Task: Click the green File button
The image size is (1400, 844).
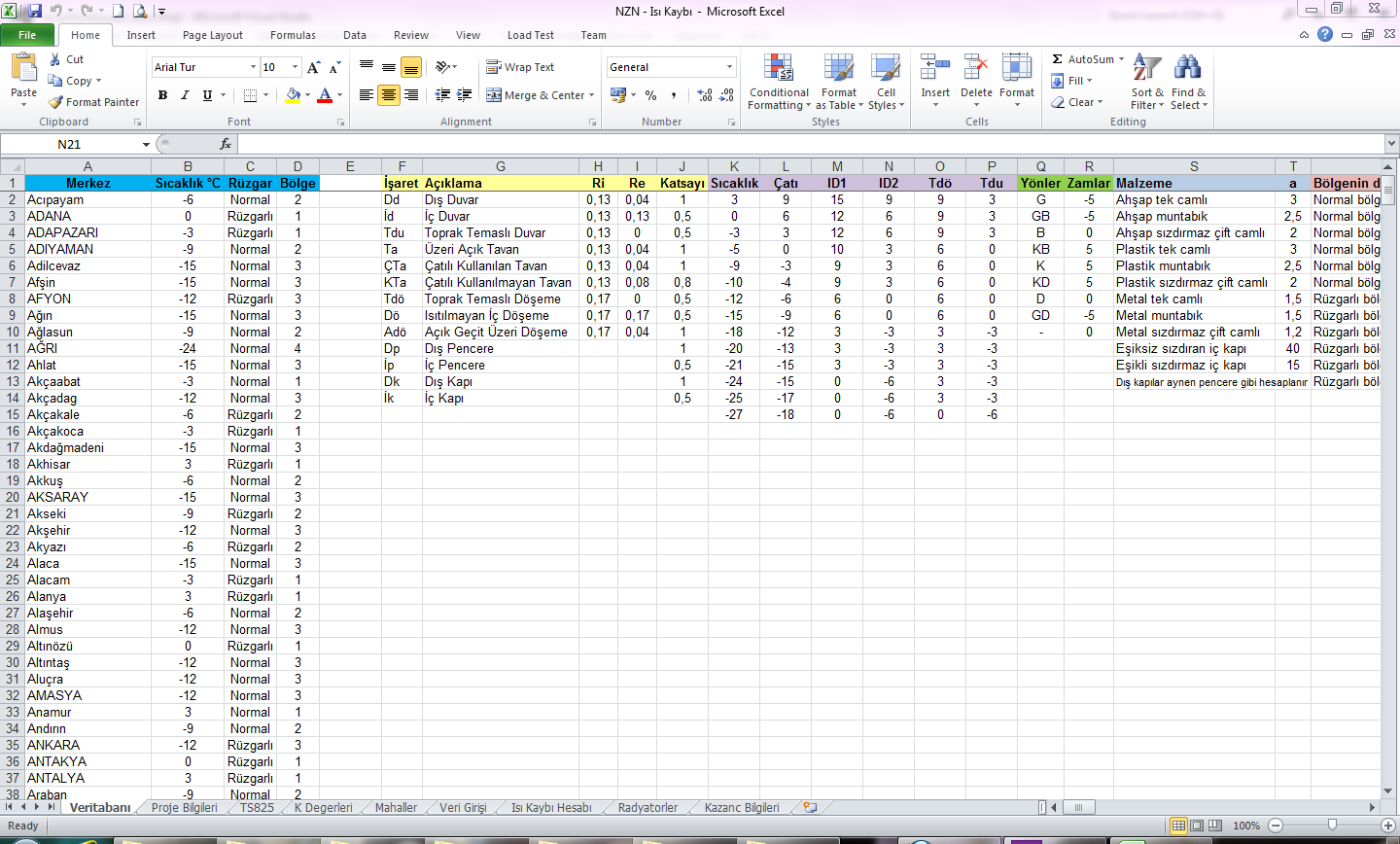Action: click(x=27, y=35)
